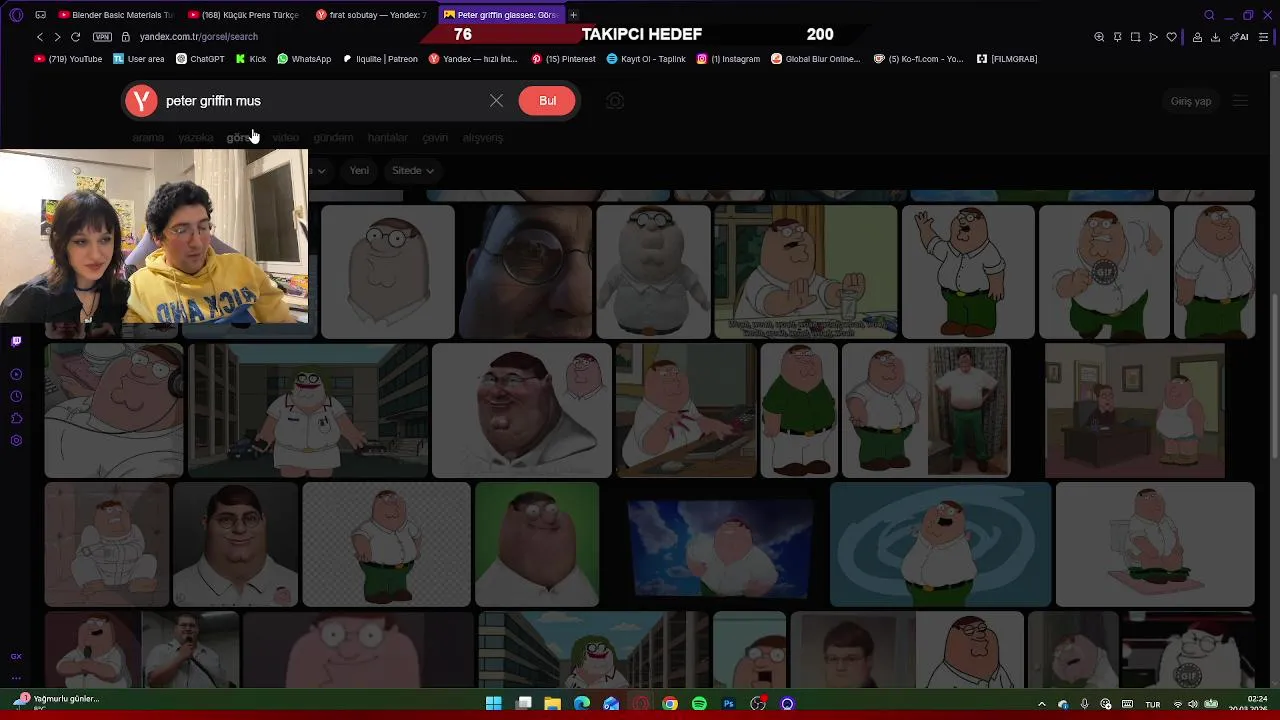The image size is (1280, 720).
Task: Reload the current page
Action: (75, 37)
